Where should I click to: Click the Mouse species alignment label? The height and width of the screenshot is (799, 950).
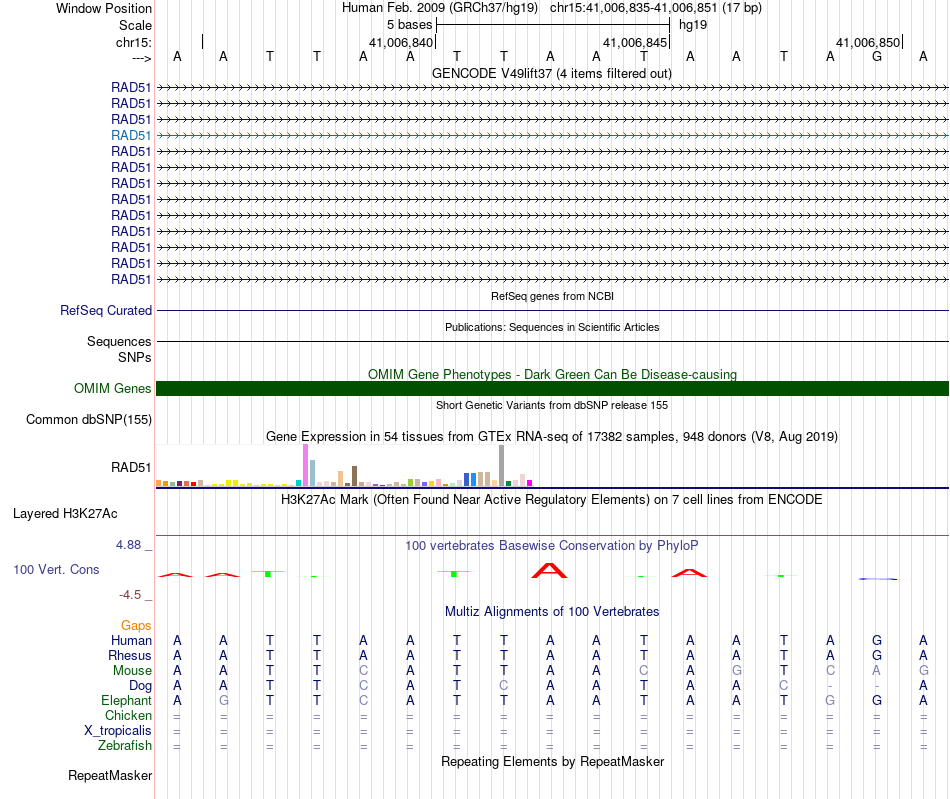coord(132,671)
